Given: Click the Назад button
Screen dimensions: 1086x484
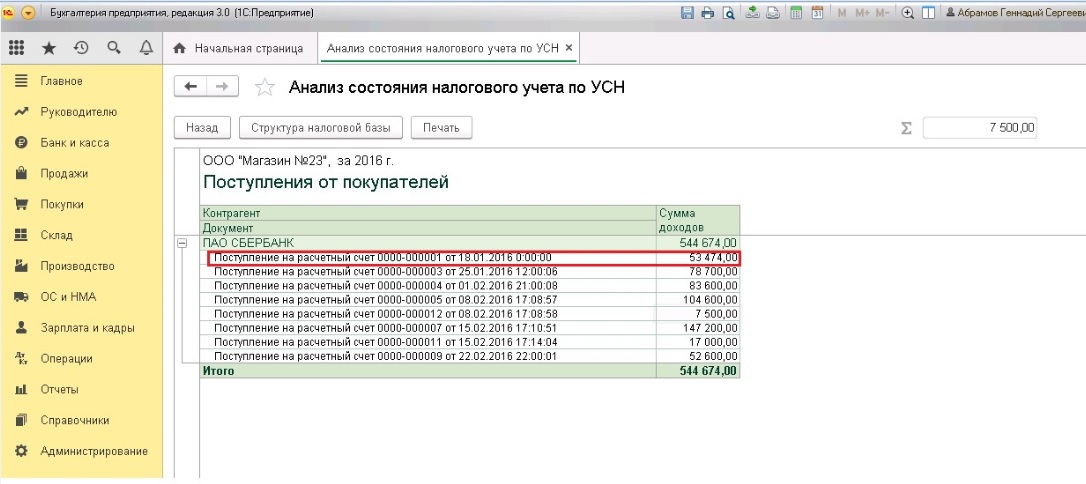Looking at the screenshot, I should tap(202, 128).
